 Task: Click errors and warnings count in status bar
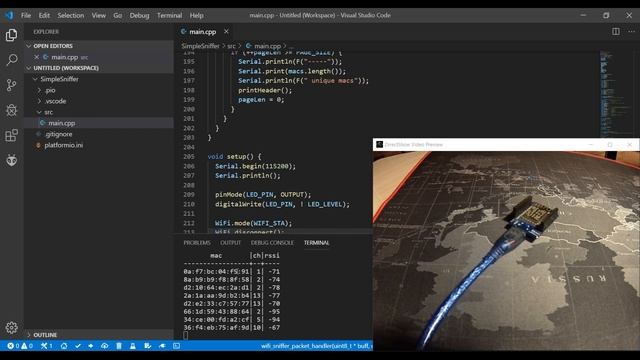[x=20, y=346]
